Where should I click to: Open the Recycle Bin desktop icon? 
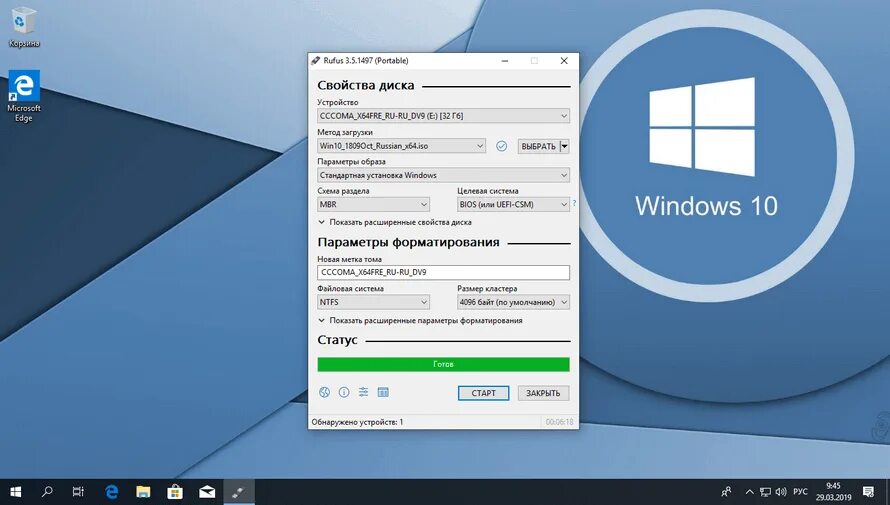pos(24,28)
